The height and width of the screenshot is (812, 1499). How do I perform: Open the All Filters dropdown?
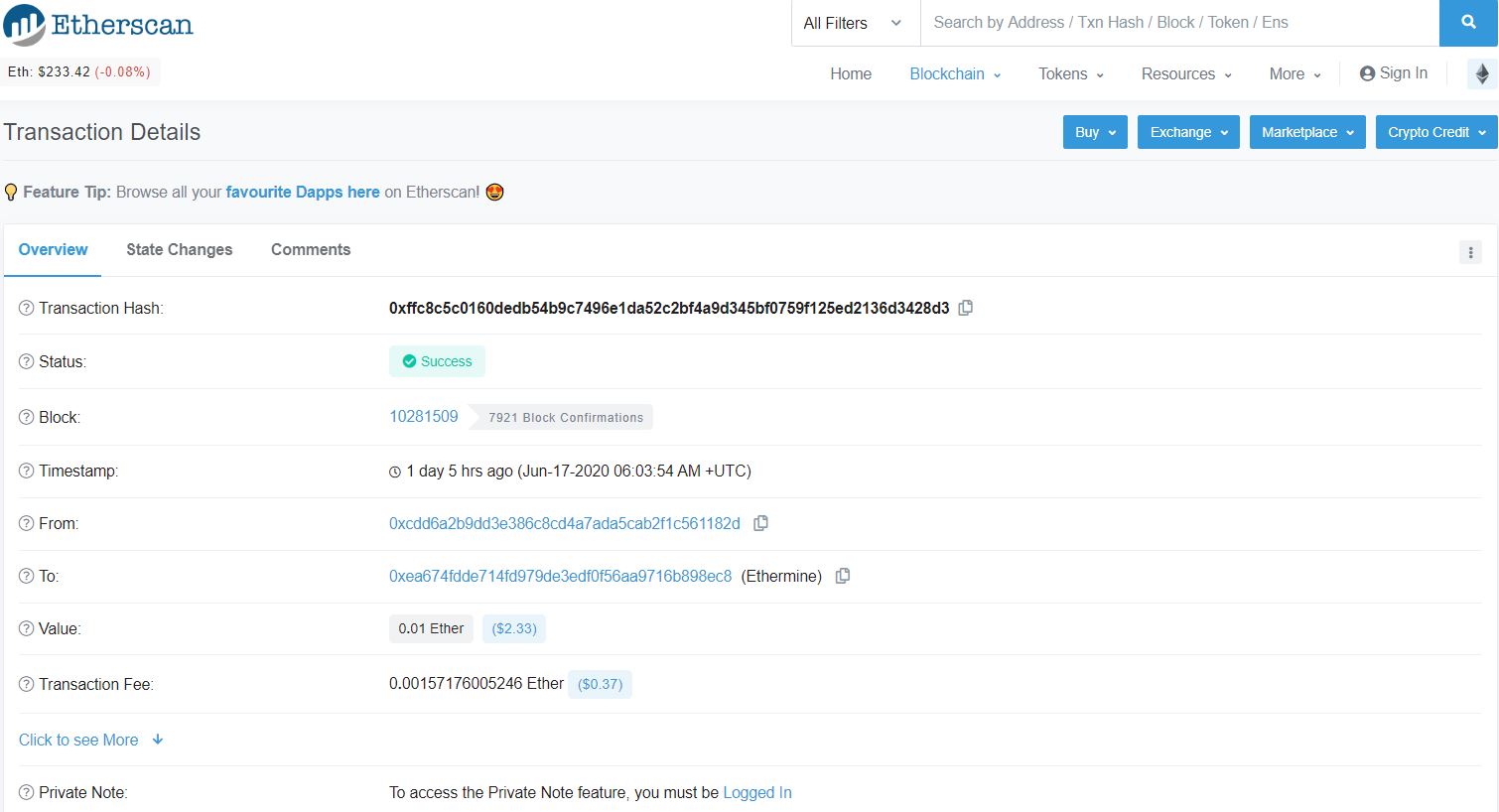(855, 23)
